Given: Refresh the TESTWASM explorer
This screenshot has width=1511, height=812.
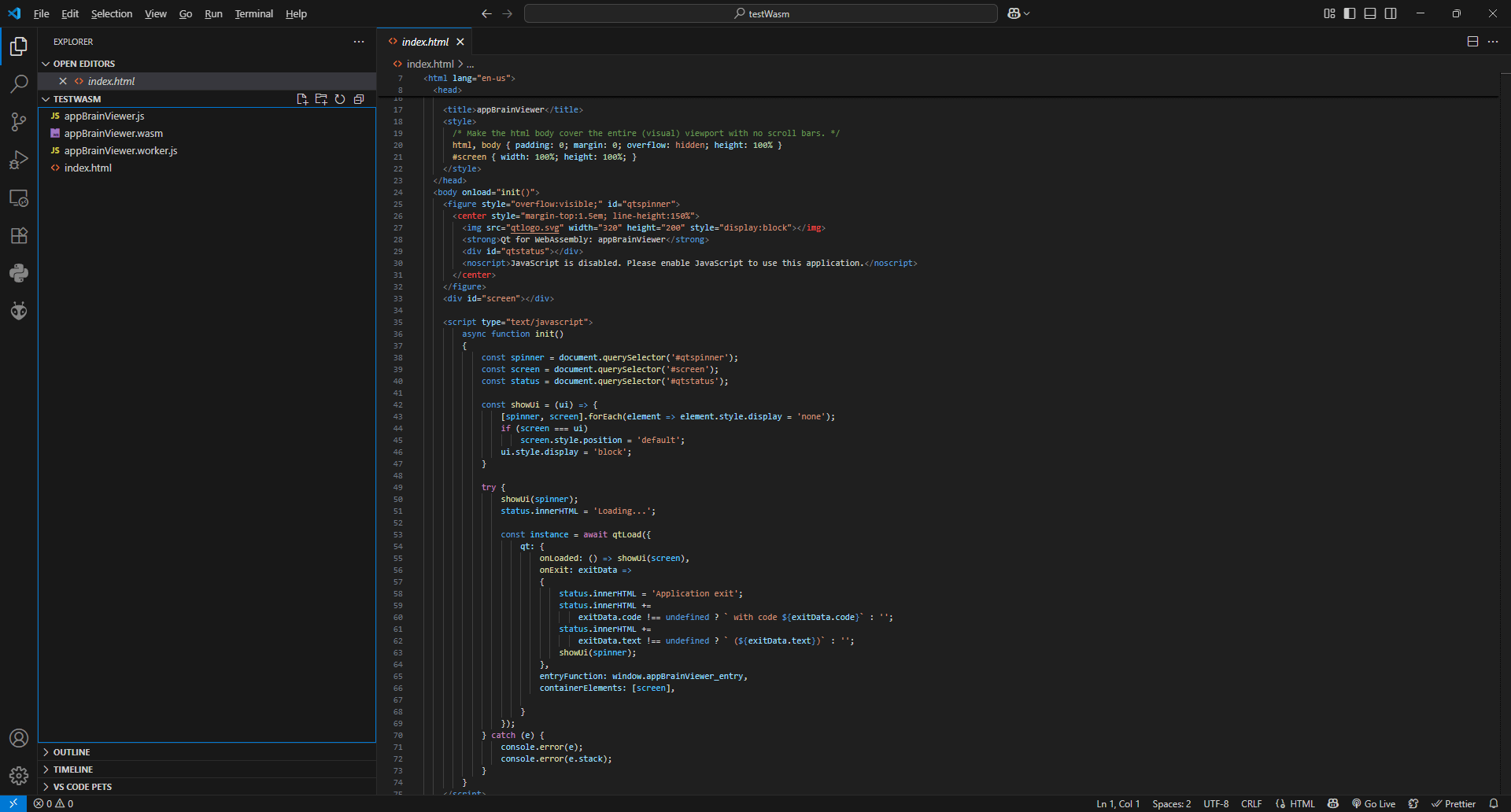Looking at the screenshot, I should 340,99.
